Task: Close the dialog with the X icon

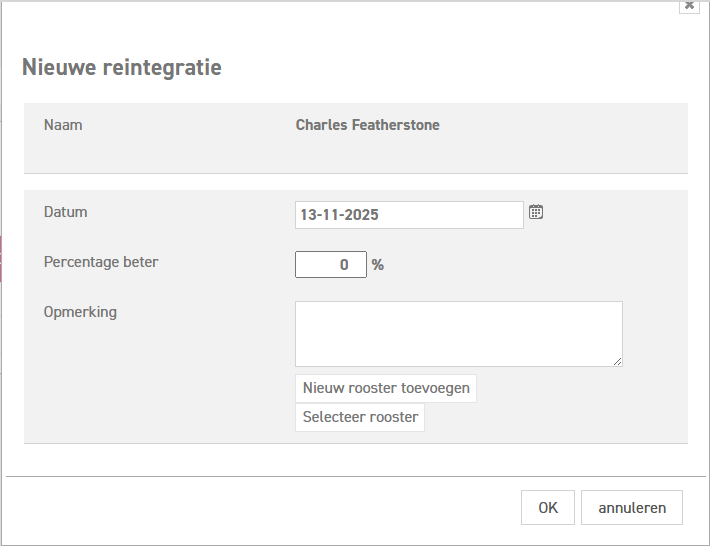Action: coord(689,5)
